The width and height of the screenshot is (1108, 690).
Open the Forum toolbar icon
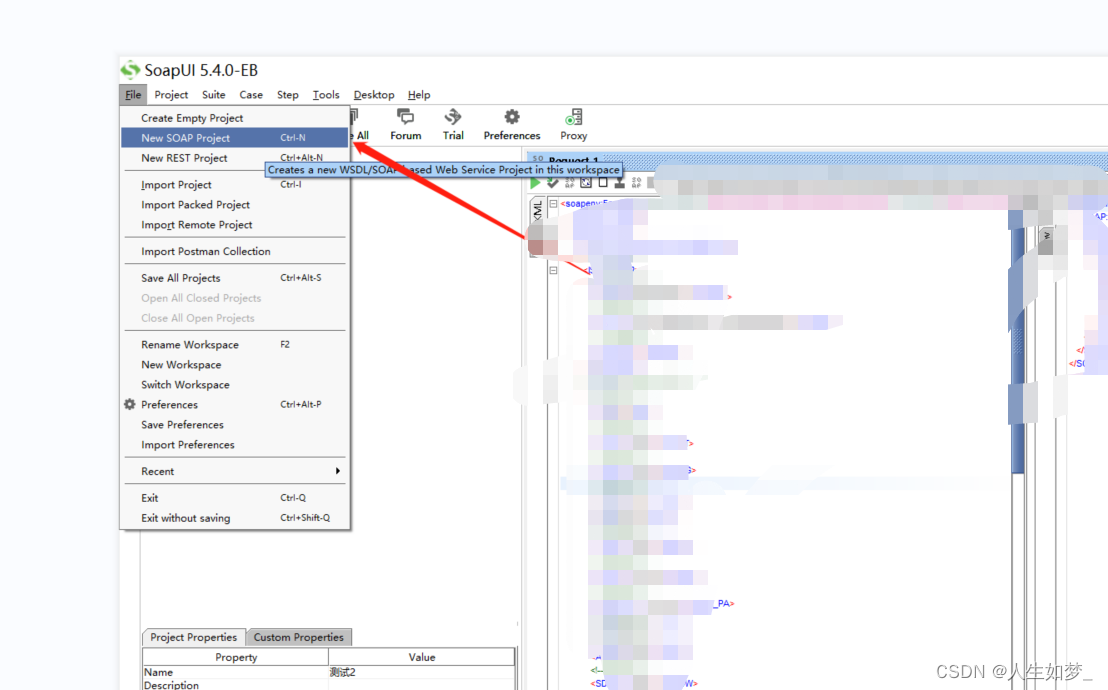coord(406,124)
